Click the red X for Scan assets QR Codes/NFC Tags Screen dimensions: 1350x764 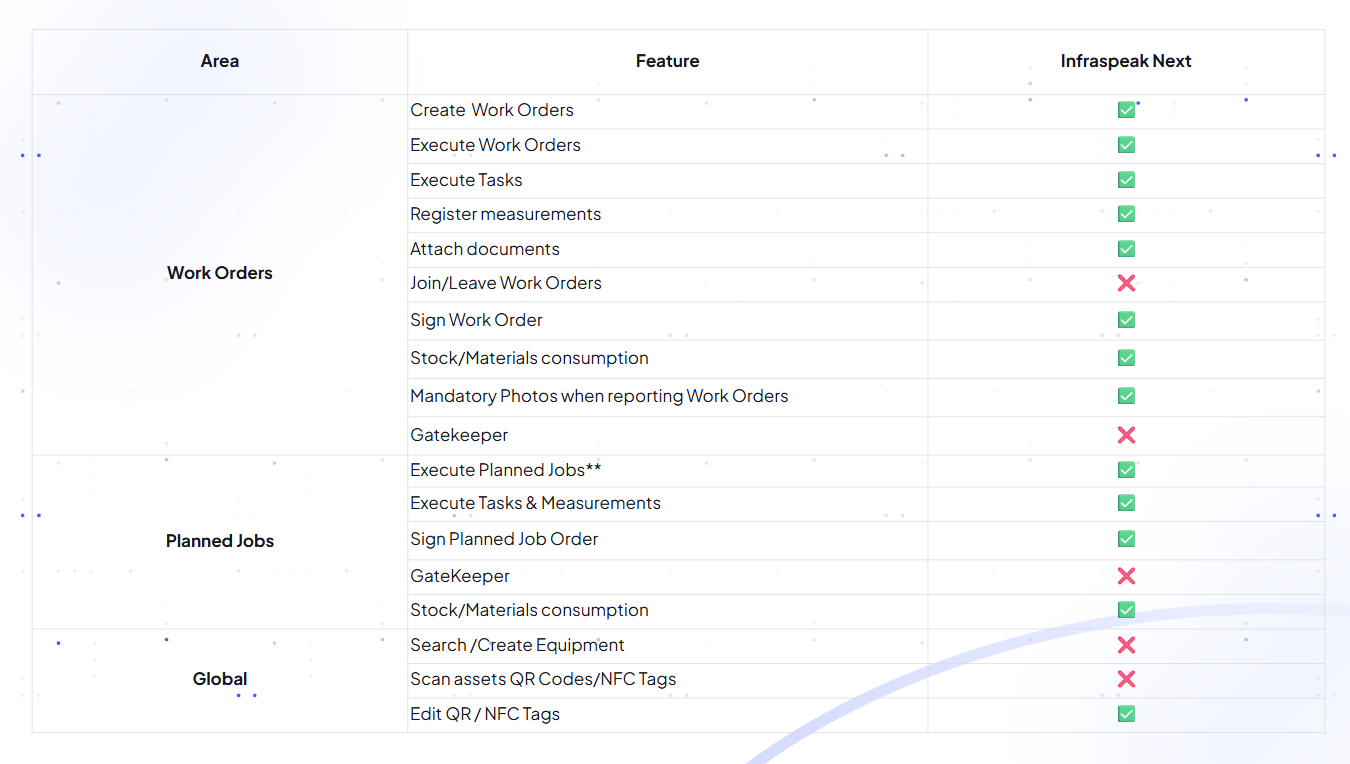(1126, 679)
